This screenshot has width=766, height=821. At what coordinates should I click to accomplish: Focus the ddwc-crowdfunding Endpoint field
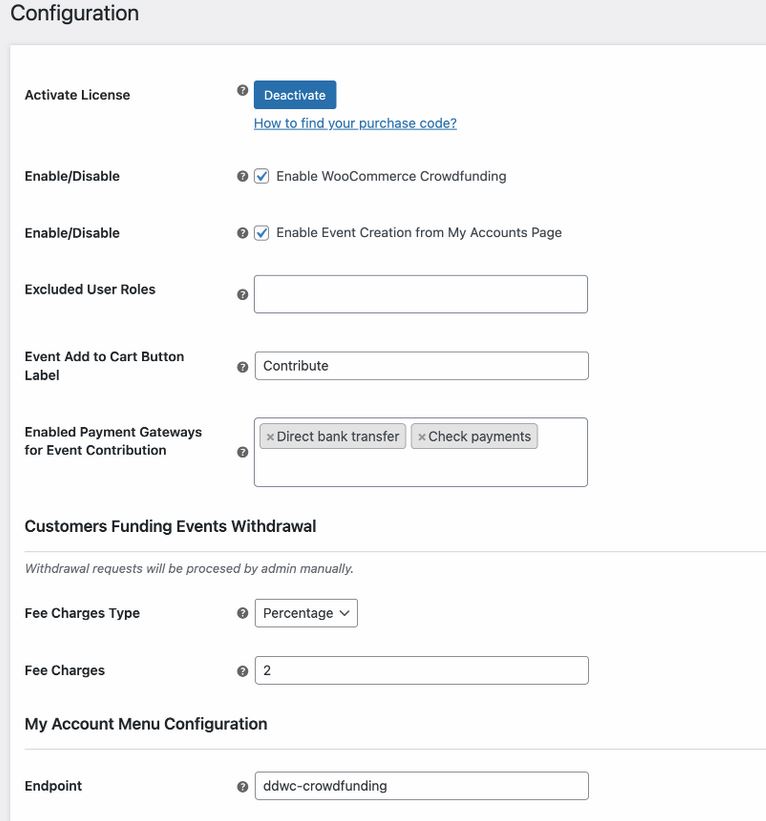(x=421, y=785)
